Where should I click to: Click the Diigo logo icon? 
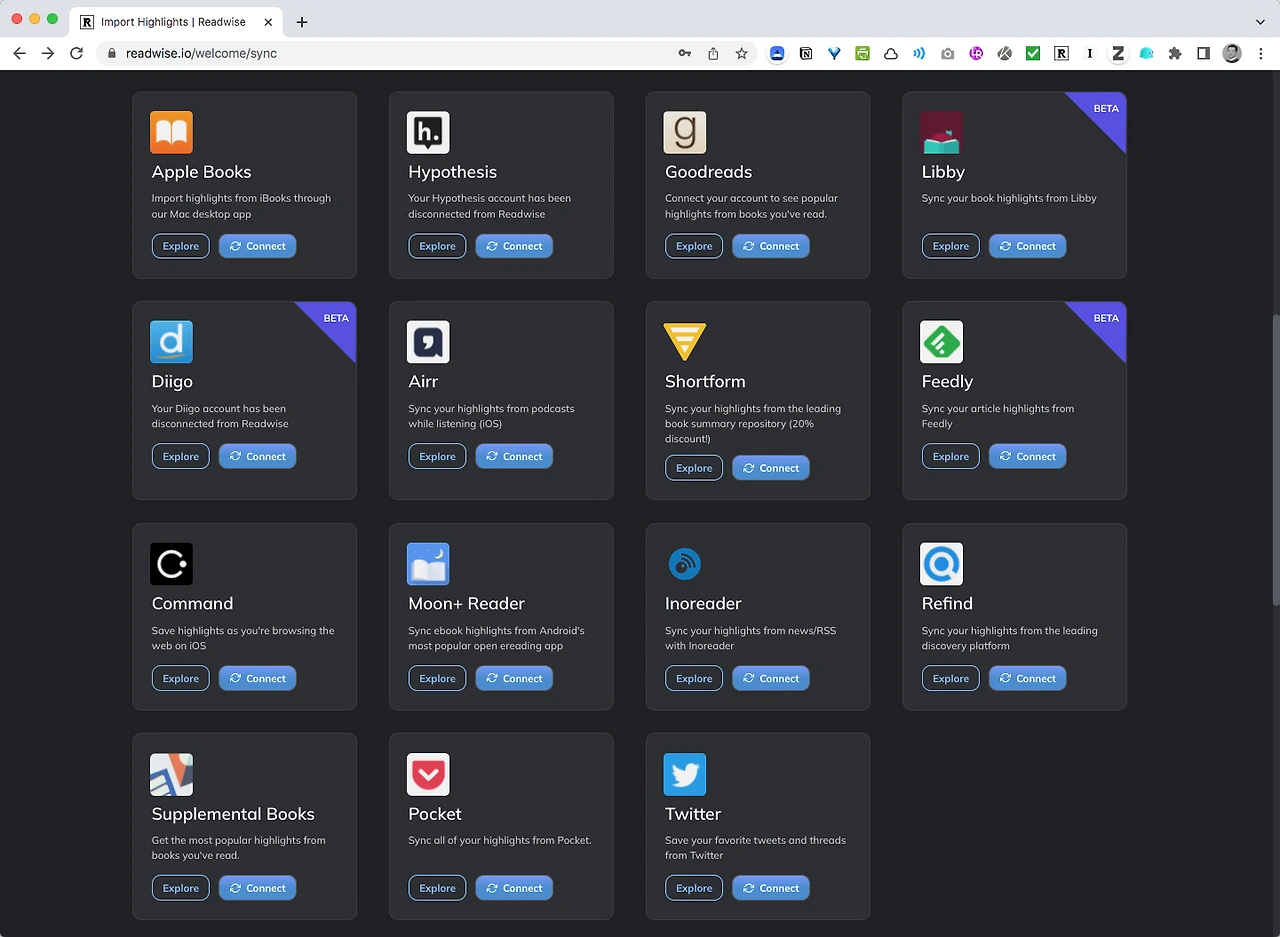pos(171,342)
